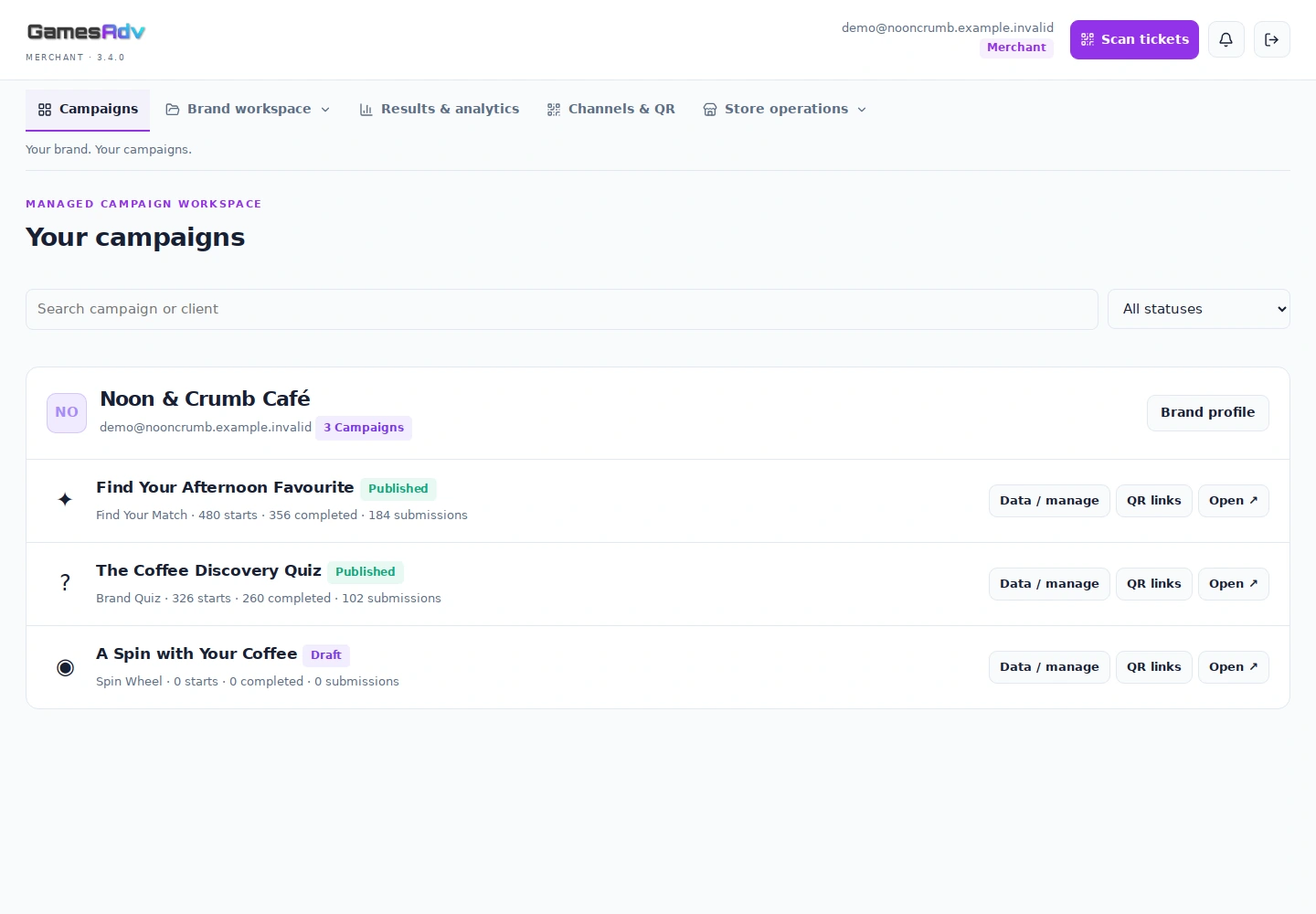The height and width of the screenshot is (914, 1316).
Task: Open The Coffee Discovery Quiz campaign
Action: 1234,584
